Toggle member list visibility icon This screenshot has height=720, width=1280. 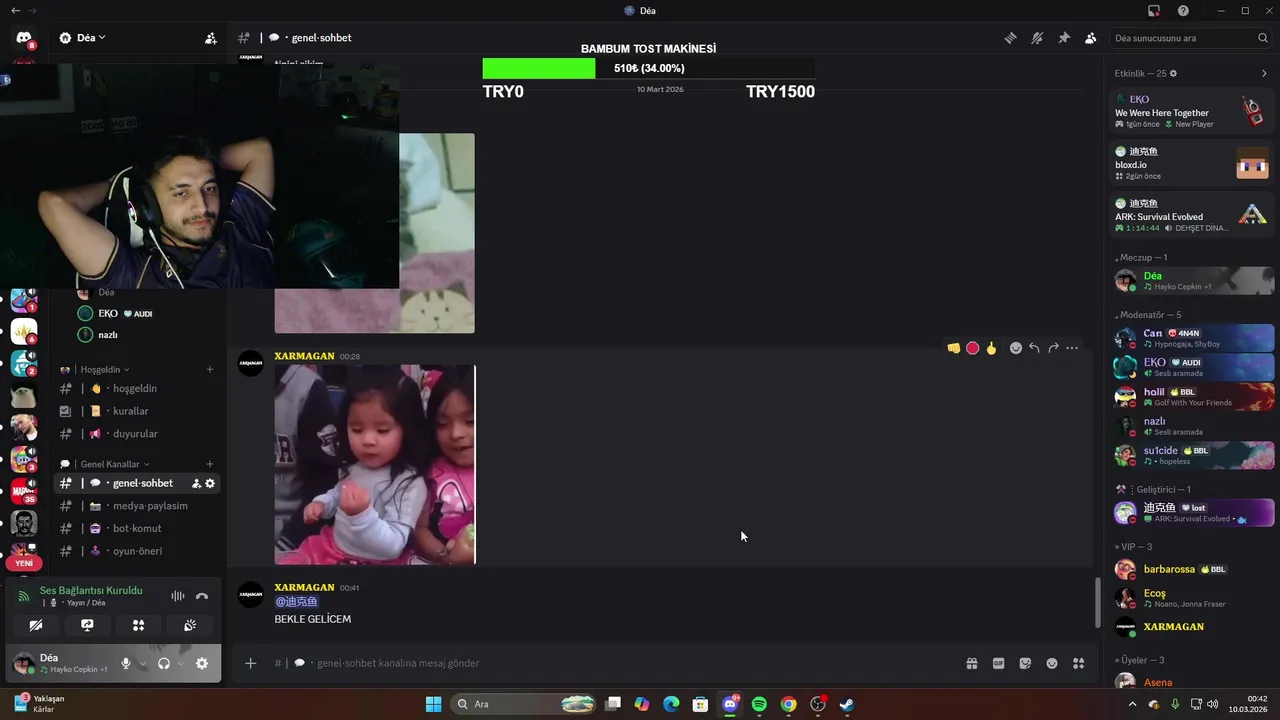pos(1091,38)
